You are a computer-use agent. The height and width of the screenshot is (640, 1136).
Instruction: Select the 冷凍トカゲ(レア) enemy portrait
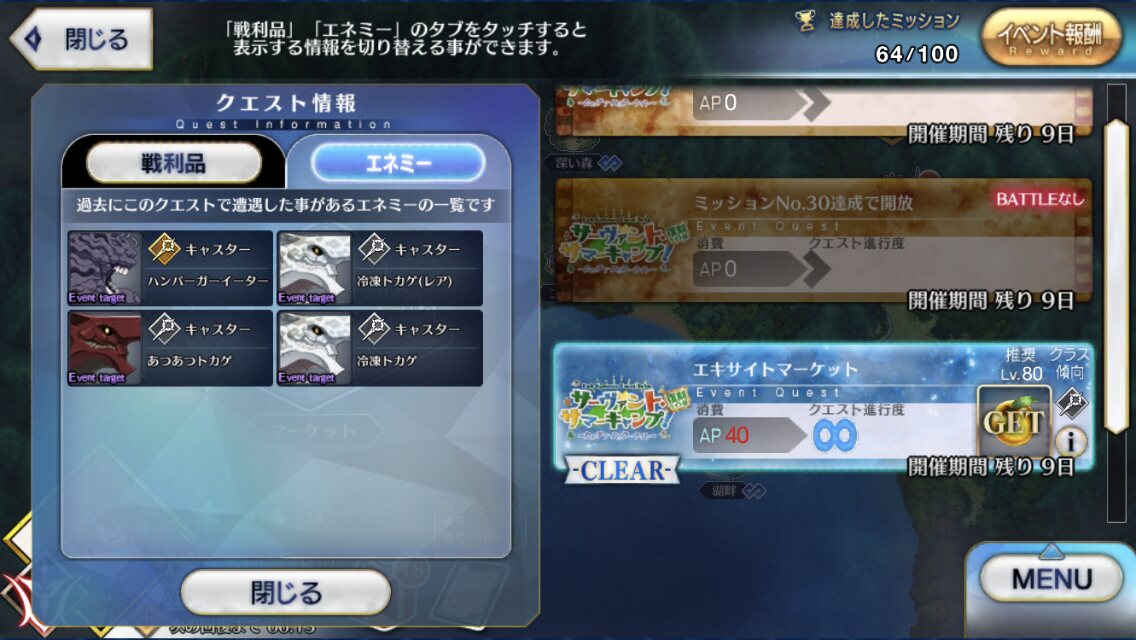314,269
